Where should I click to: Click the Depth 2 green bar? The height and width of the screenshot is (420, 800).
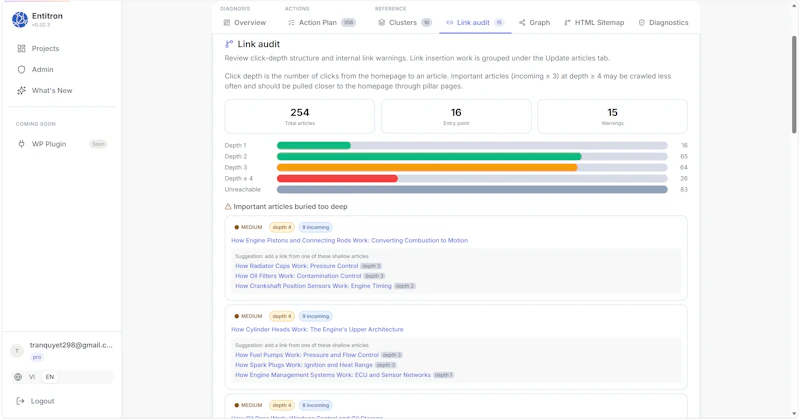(x=429, y=157)
